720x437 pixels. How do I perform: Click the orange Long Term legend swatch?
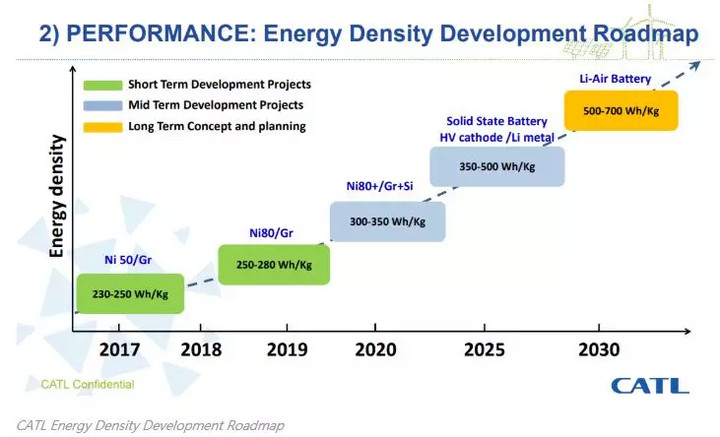(102, 127)
